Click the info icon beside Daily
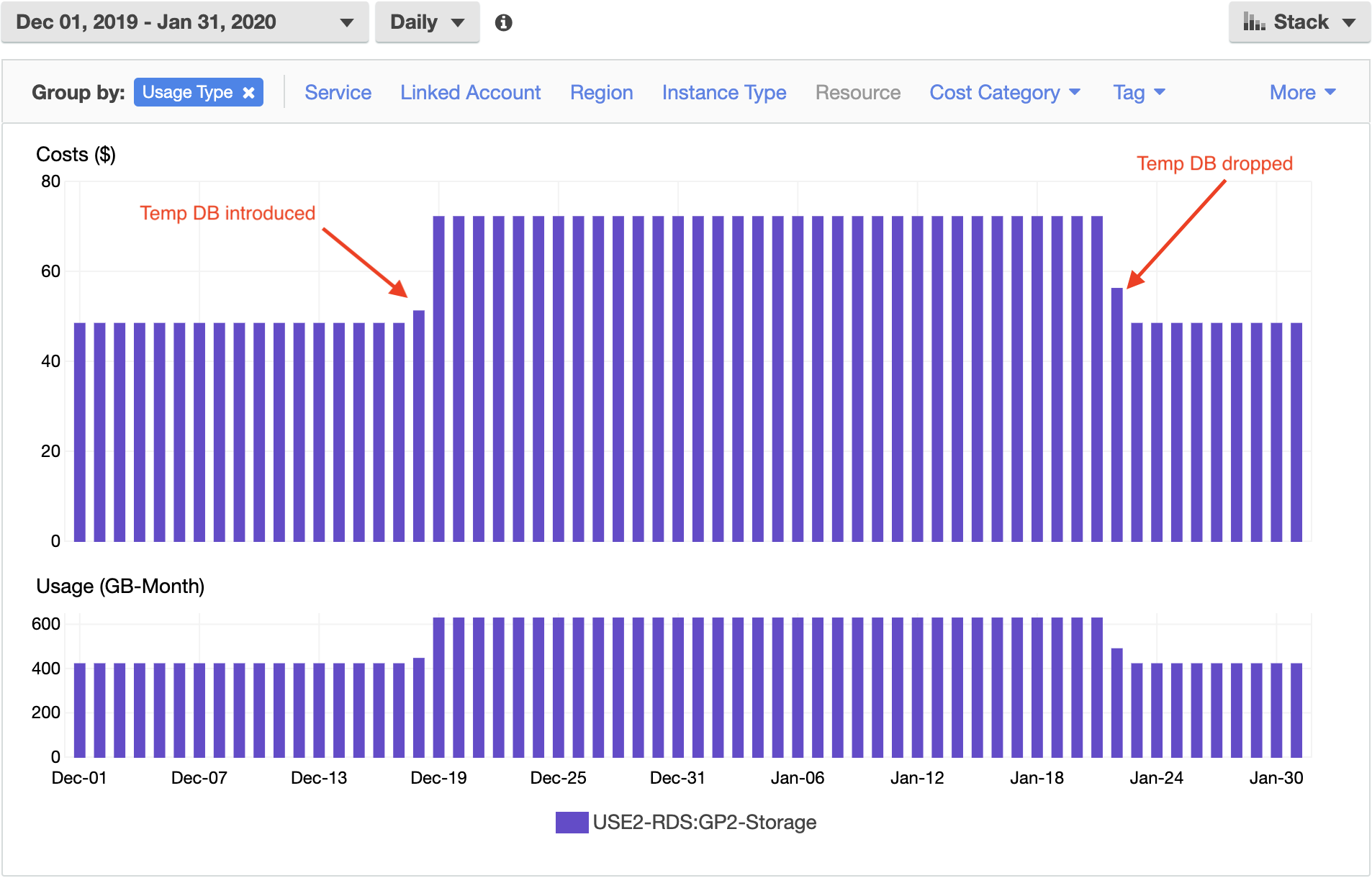1372x878 pixels. 503,23
